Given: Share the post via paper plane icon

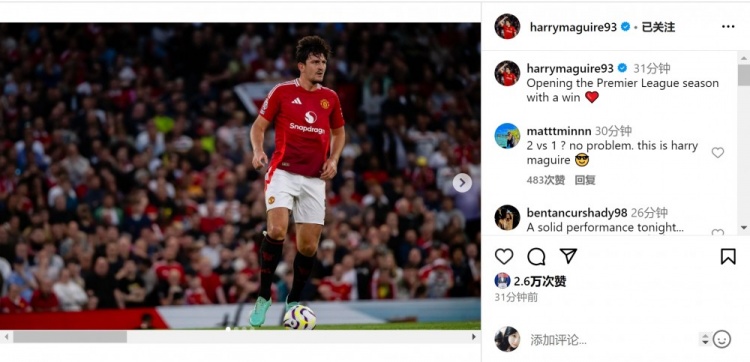Looking at the screenshot, I should 568,256.
